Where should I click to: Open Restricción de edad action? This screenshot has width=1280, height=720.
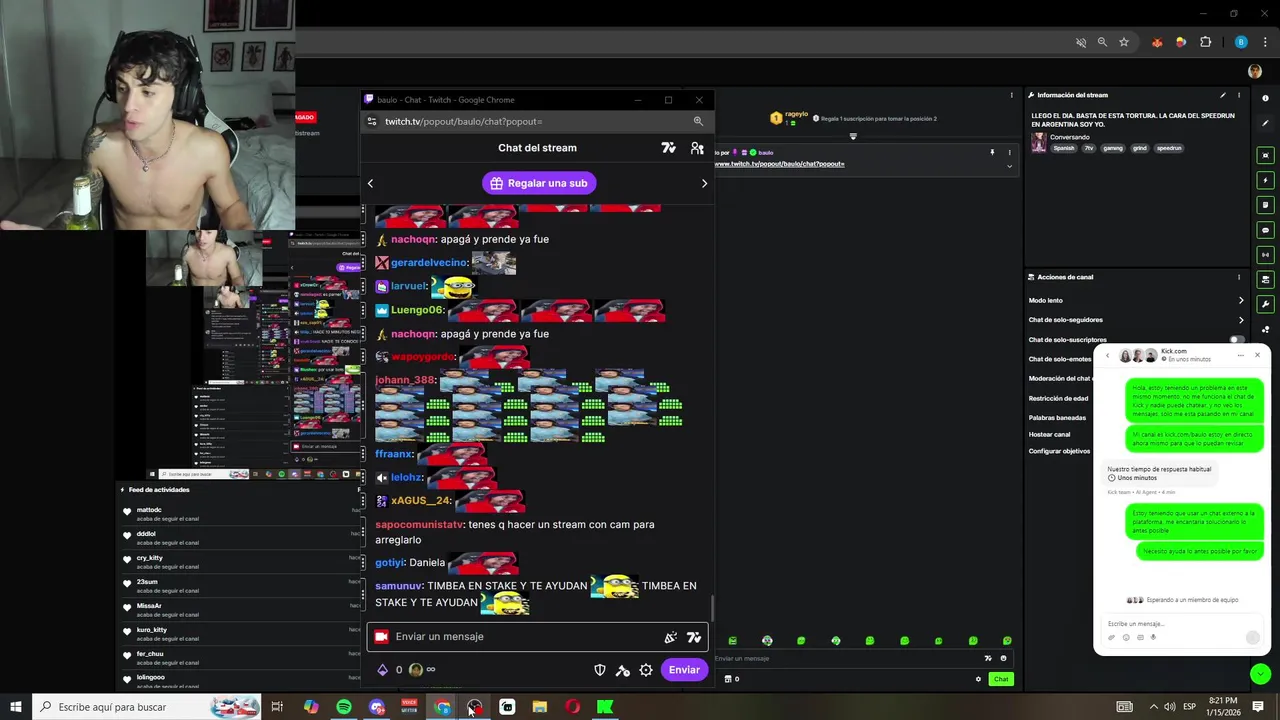[x=1058, y=398]
